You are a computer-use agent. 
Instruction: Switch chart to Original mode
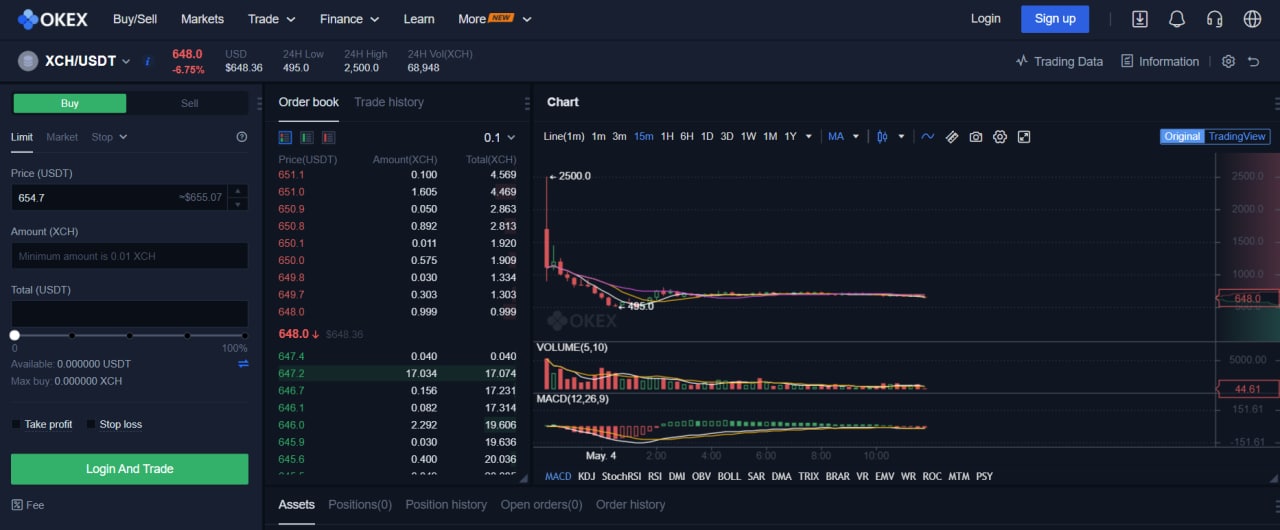coord(1182,137)
